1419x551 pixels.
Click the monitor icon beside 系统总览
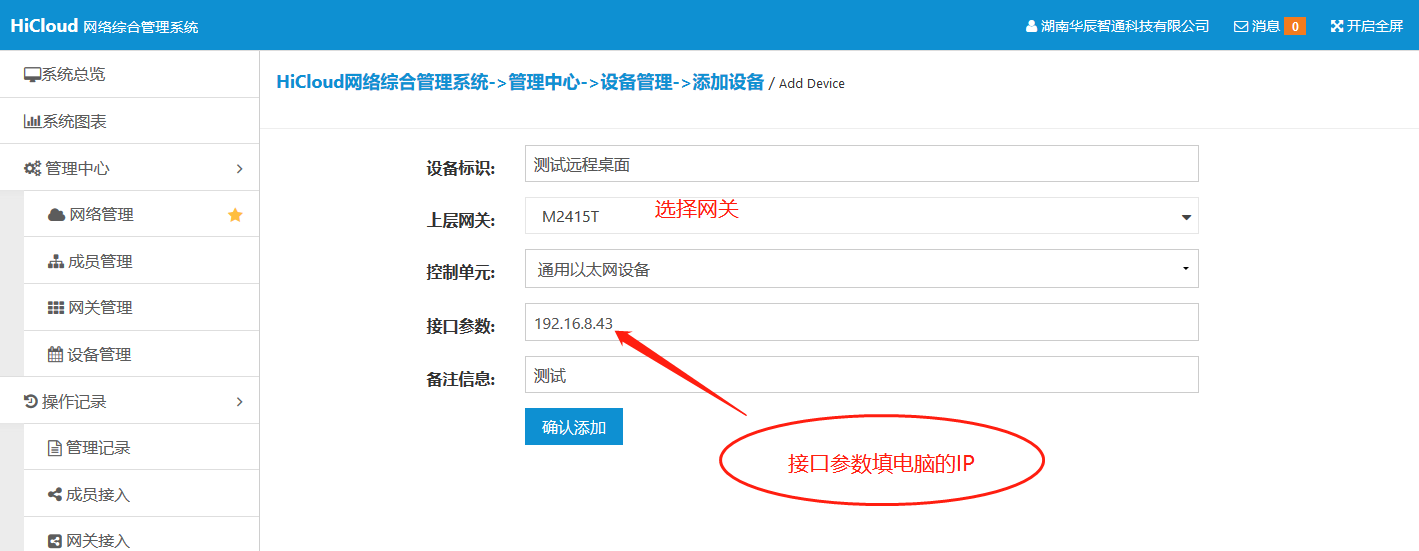point(32,75)
